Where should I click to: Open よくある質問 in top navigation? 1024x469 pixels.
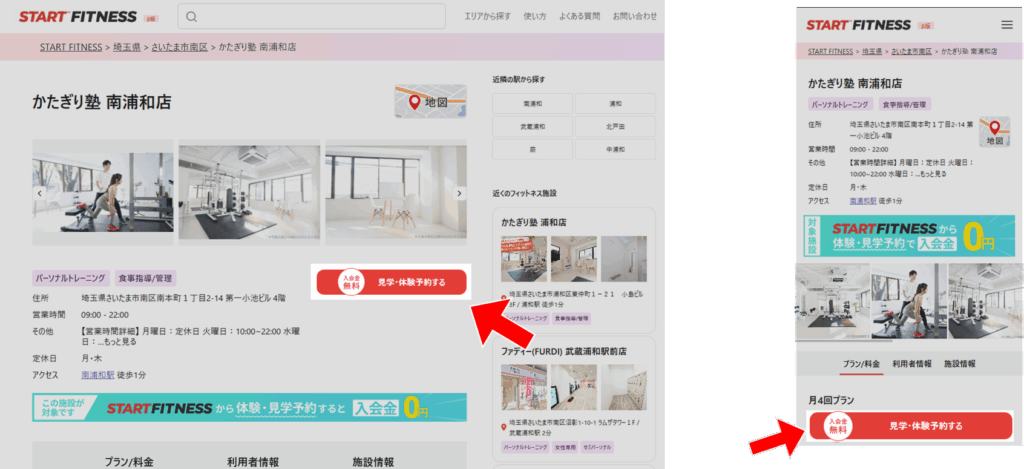point(579,16)
